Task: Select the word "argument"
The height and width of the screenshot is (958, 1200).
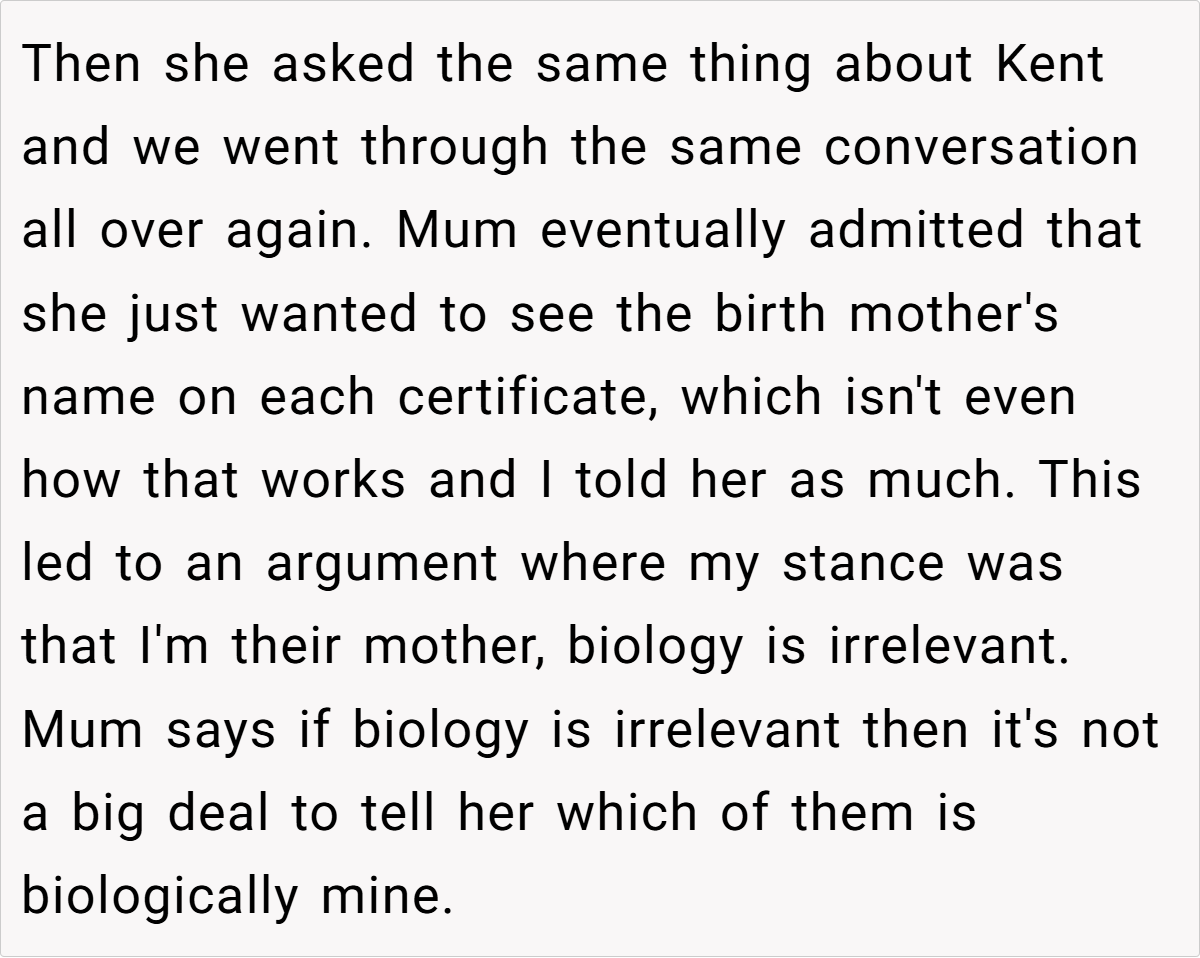Action: [x=381, y=563]
